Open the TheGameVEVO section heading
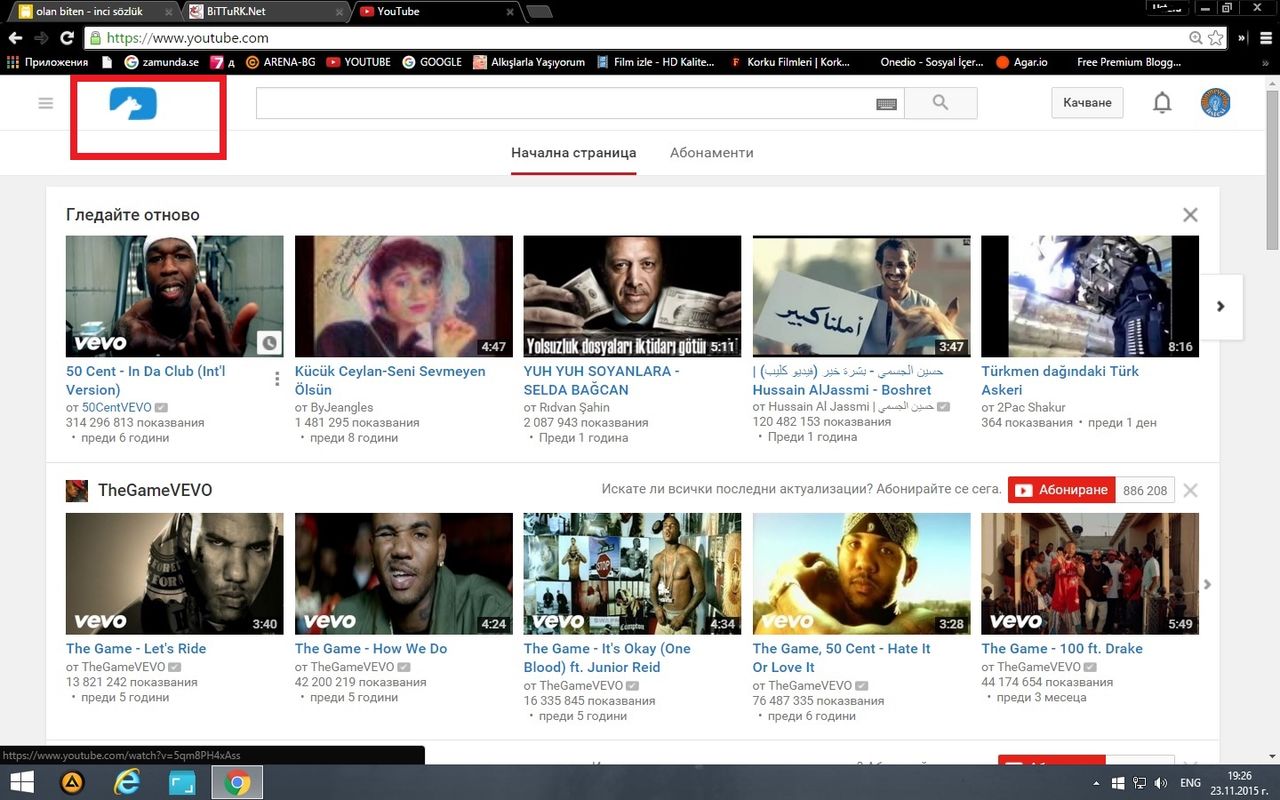 point(155,490)
